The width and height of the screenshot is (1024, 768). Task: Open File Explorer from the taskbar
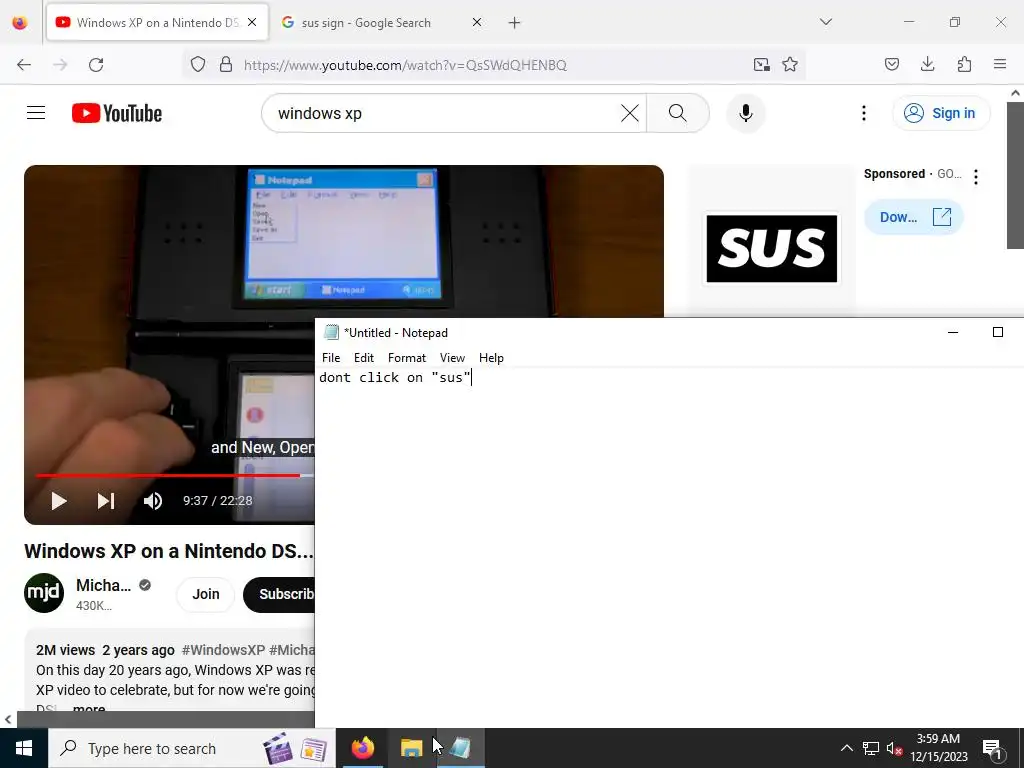click(x=411, y=748)
